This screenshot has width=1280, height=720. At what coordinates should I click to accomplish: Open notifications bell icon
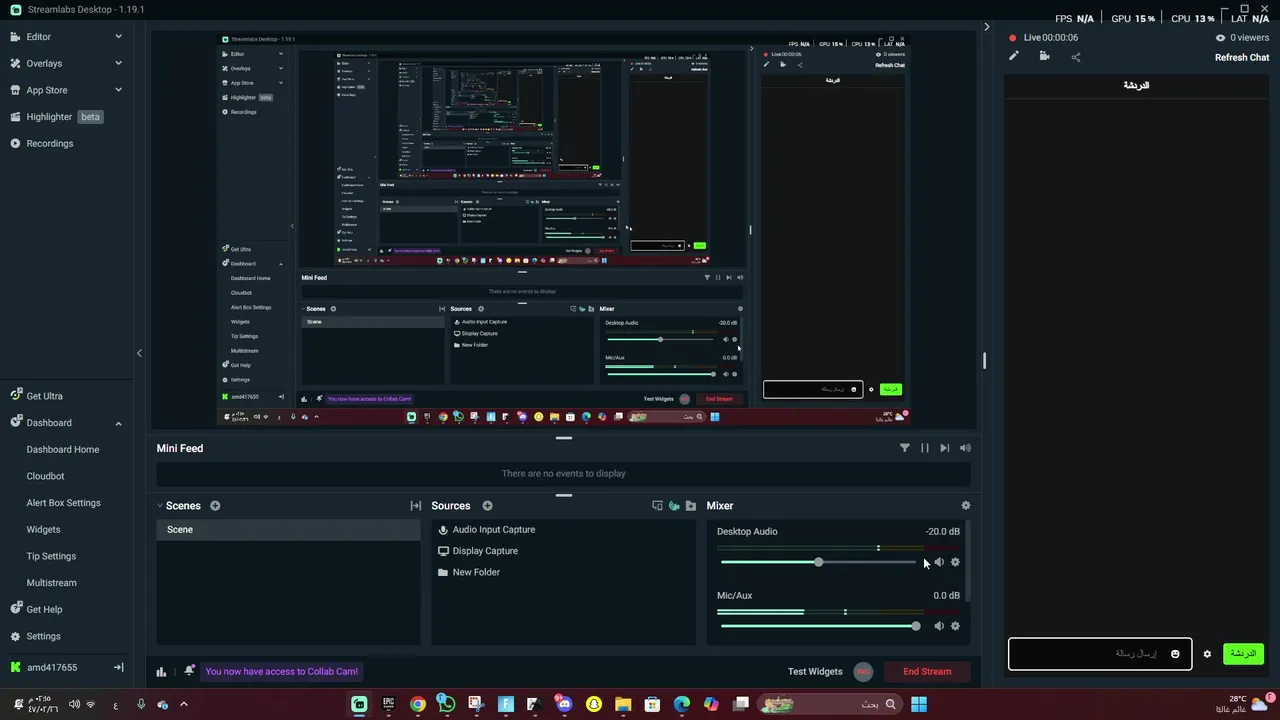(189, 671)
